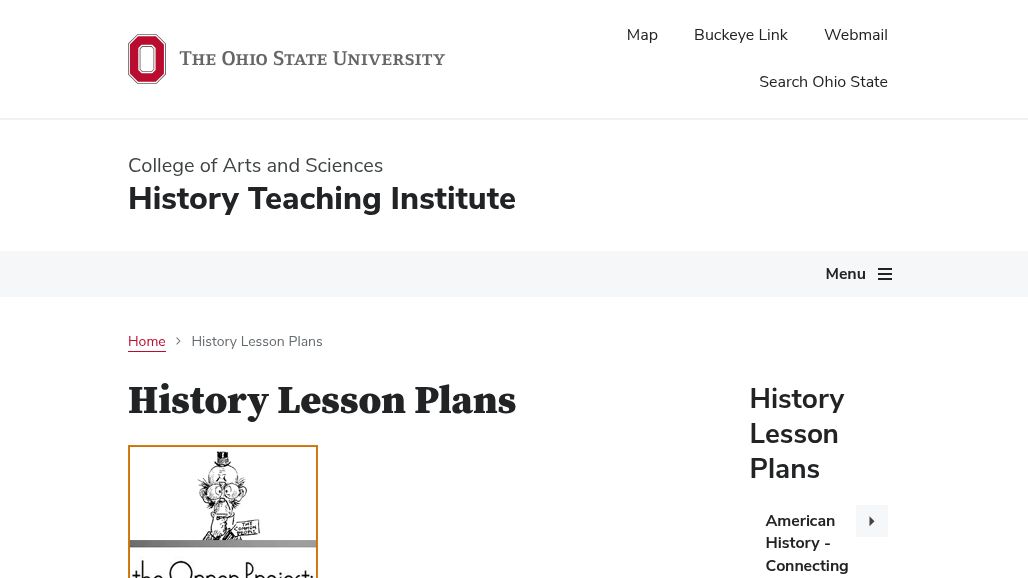Go to Home in the breadcrumb
Image resolution: width=1028 pixels, height=578 pixels.
(x=146, y=341)
